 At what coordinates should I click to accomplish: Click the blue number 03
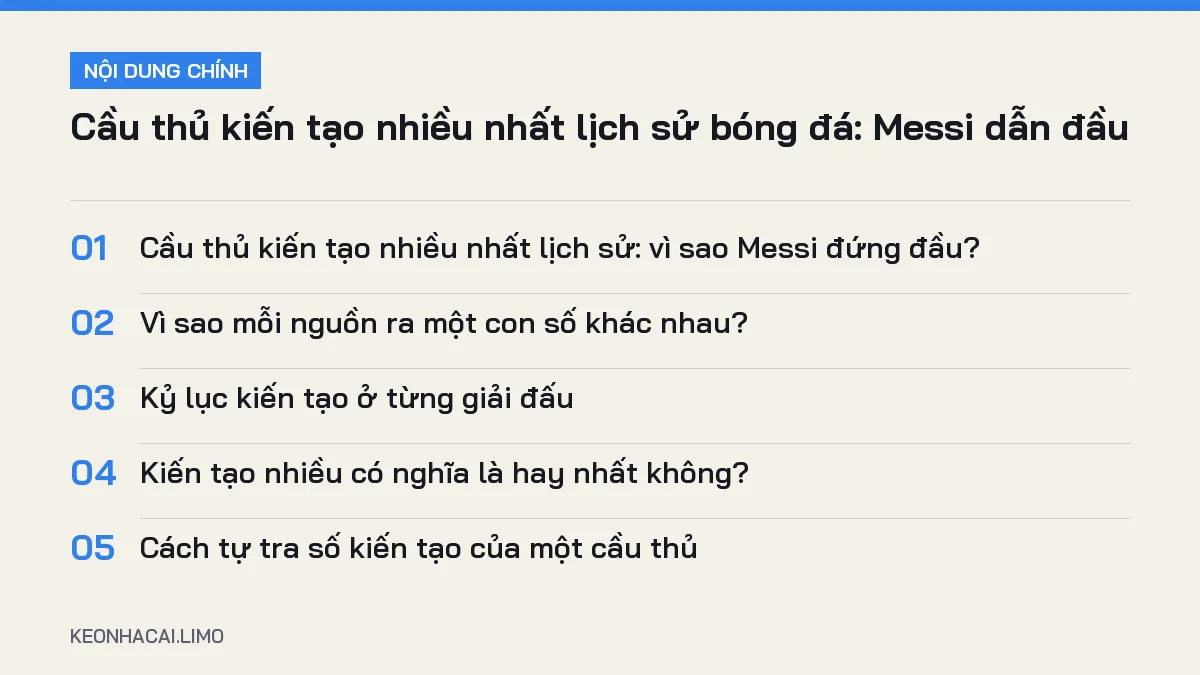click(92, 398)
